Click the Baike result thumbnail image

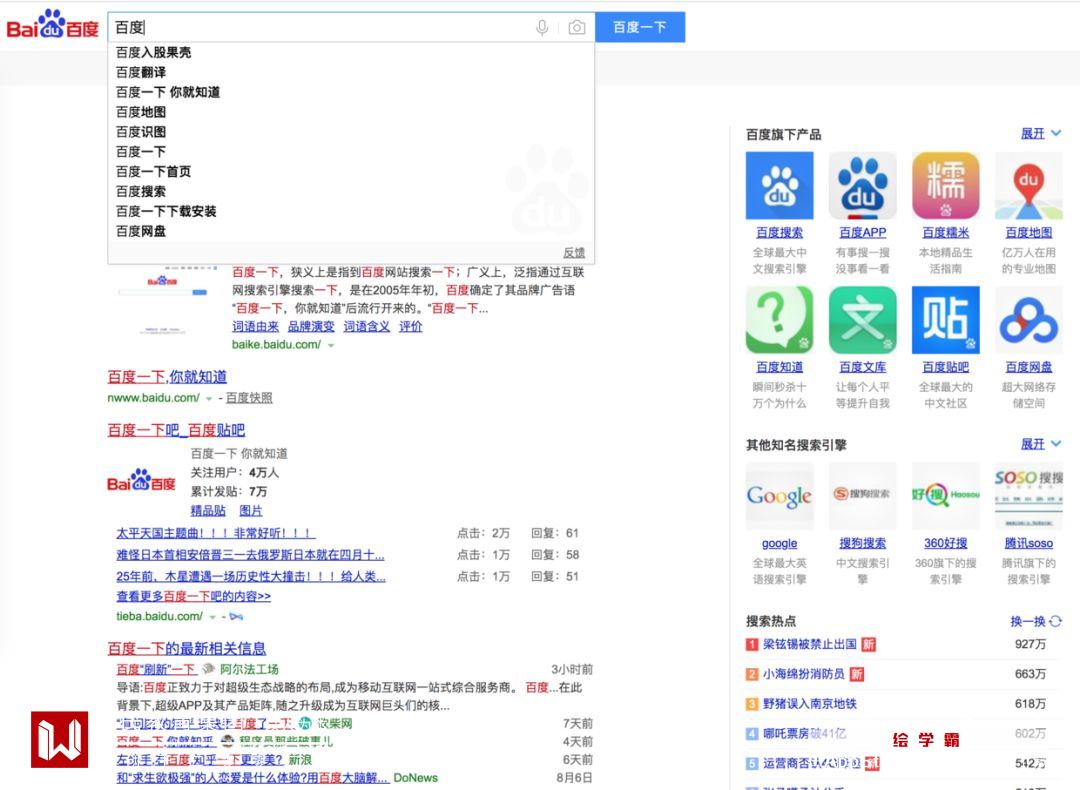[x=163, y=301]
